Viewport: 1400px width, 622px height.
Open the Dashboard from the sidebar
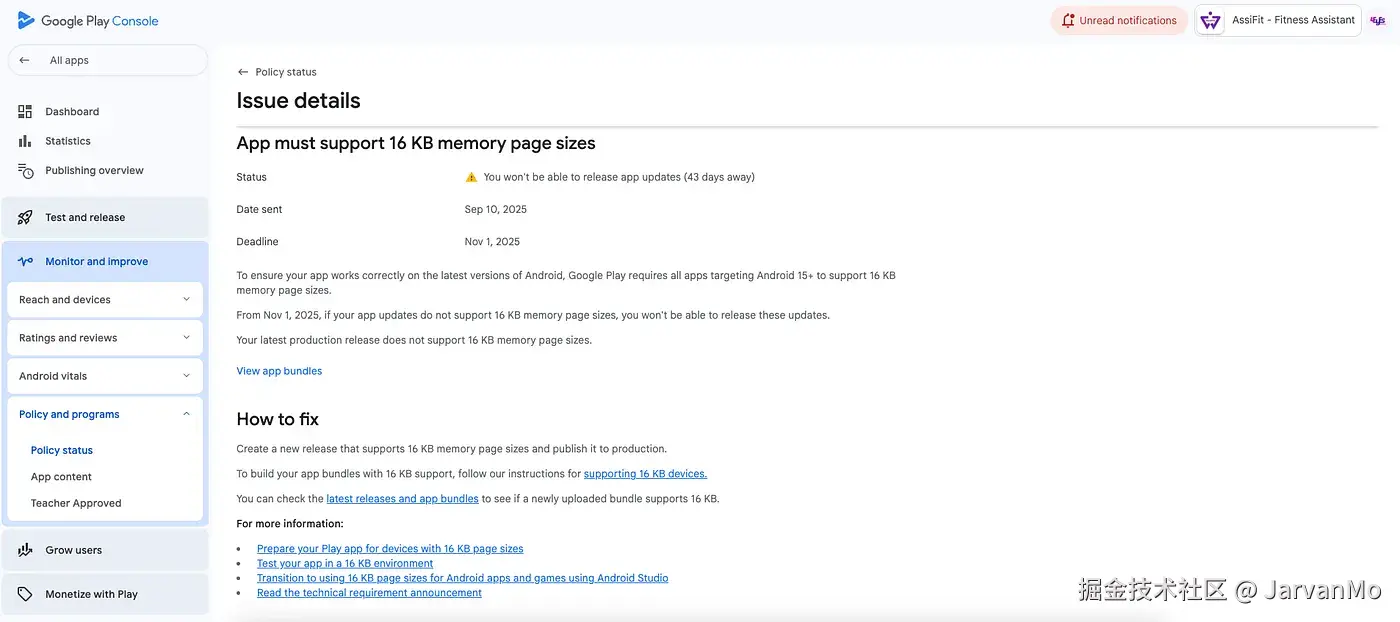coord(71,111)
